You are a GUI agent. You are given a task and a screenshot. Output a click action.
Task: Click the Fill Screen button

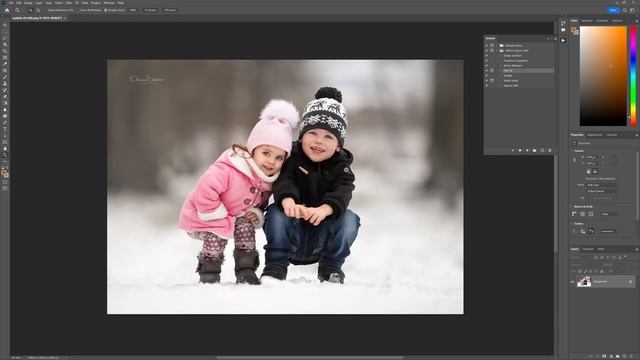169,10
